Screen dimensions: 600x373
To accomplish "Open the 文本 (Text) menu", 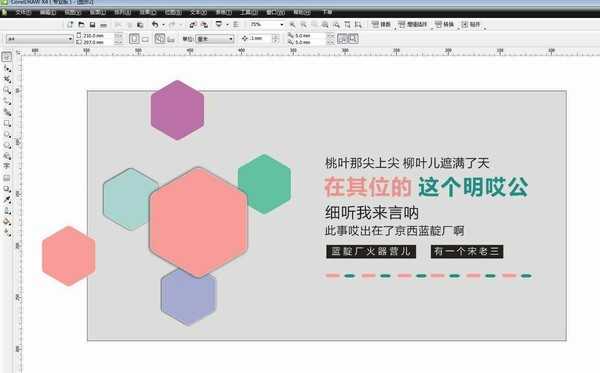I will [x=198, y=12].
